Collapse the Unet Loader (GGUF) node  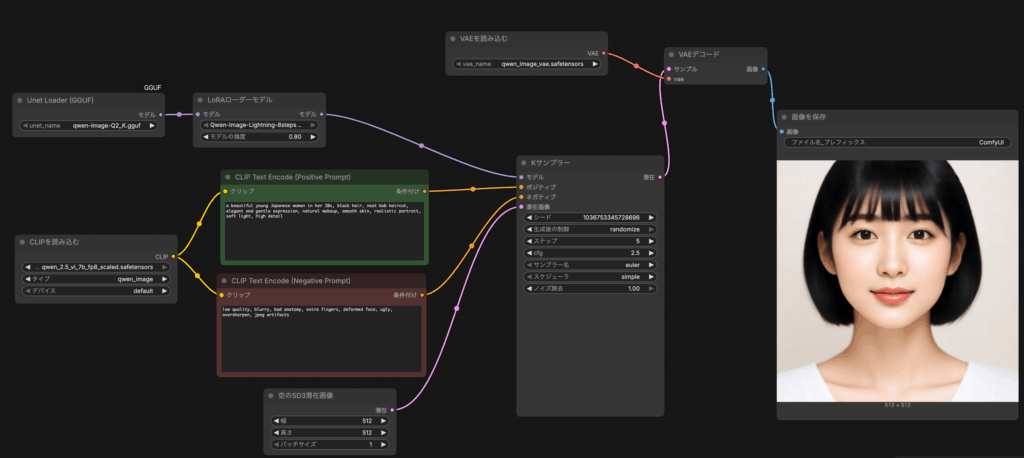[21, 101]
